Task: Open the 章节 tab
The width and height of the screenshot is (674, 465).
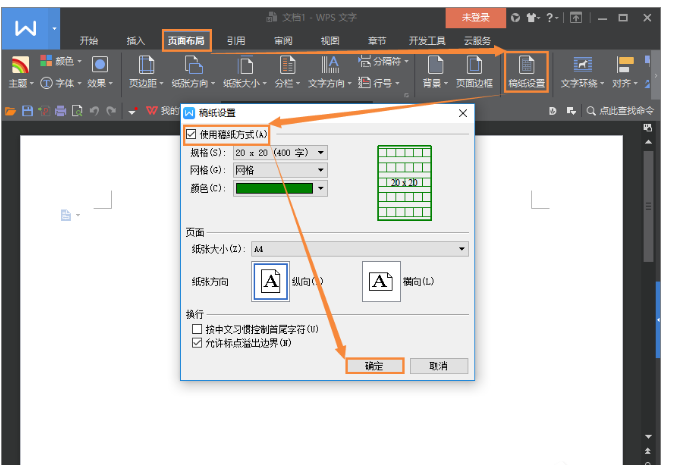Action: (x=377, y=41)
